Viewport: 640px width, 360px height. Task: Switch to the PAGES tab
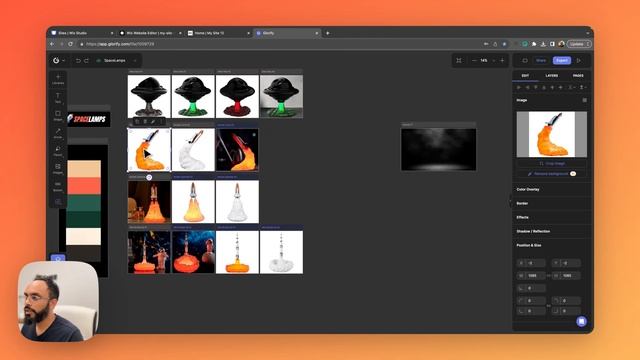point(578,76)
